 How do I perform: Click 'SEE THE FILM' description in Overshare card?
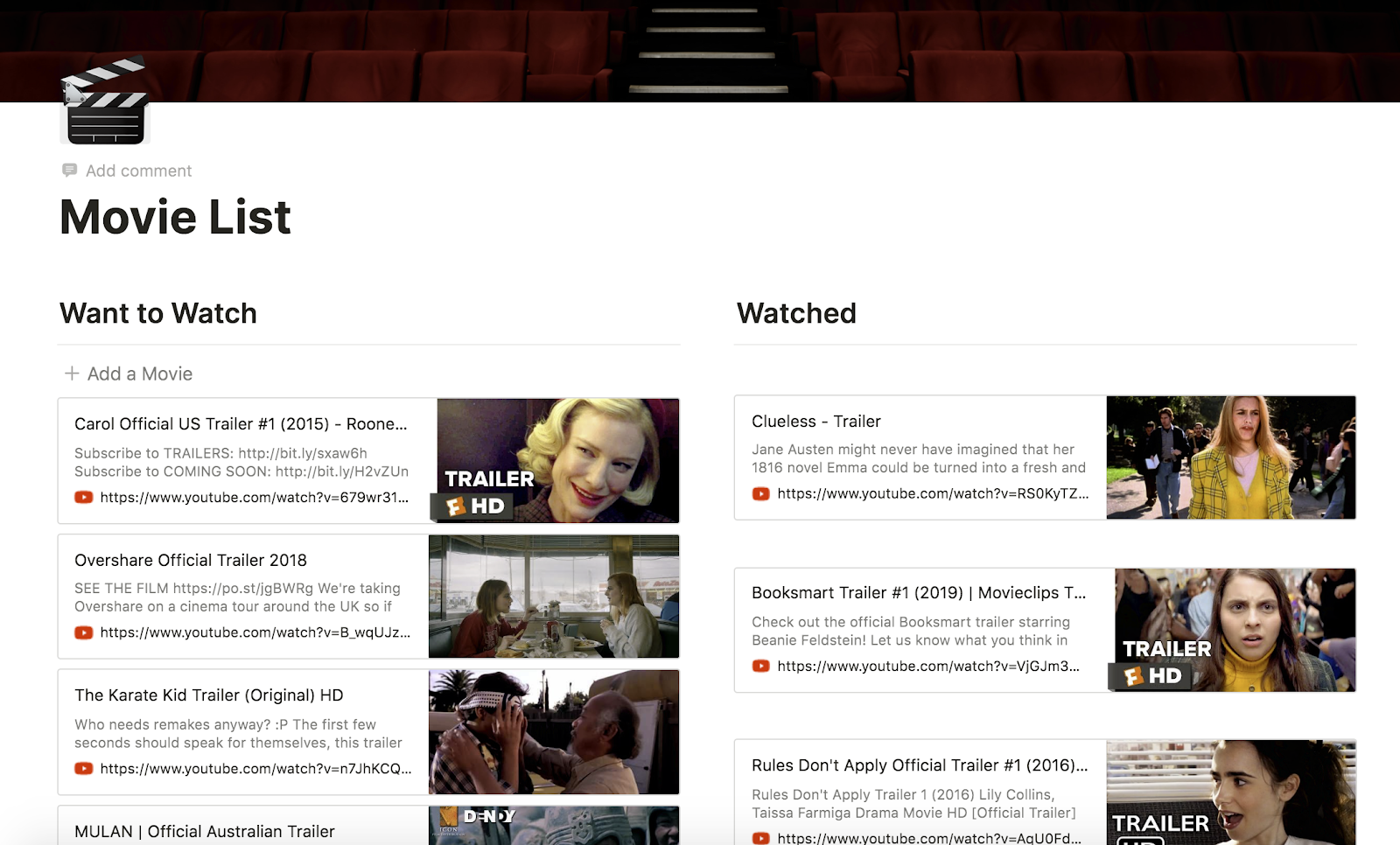237,597
